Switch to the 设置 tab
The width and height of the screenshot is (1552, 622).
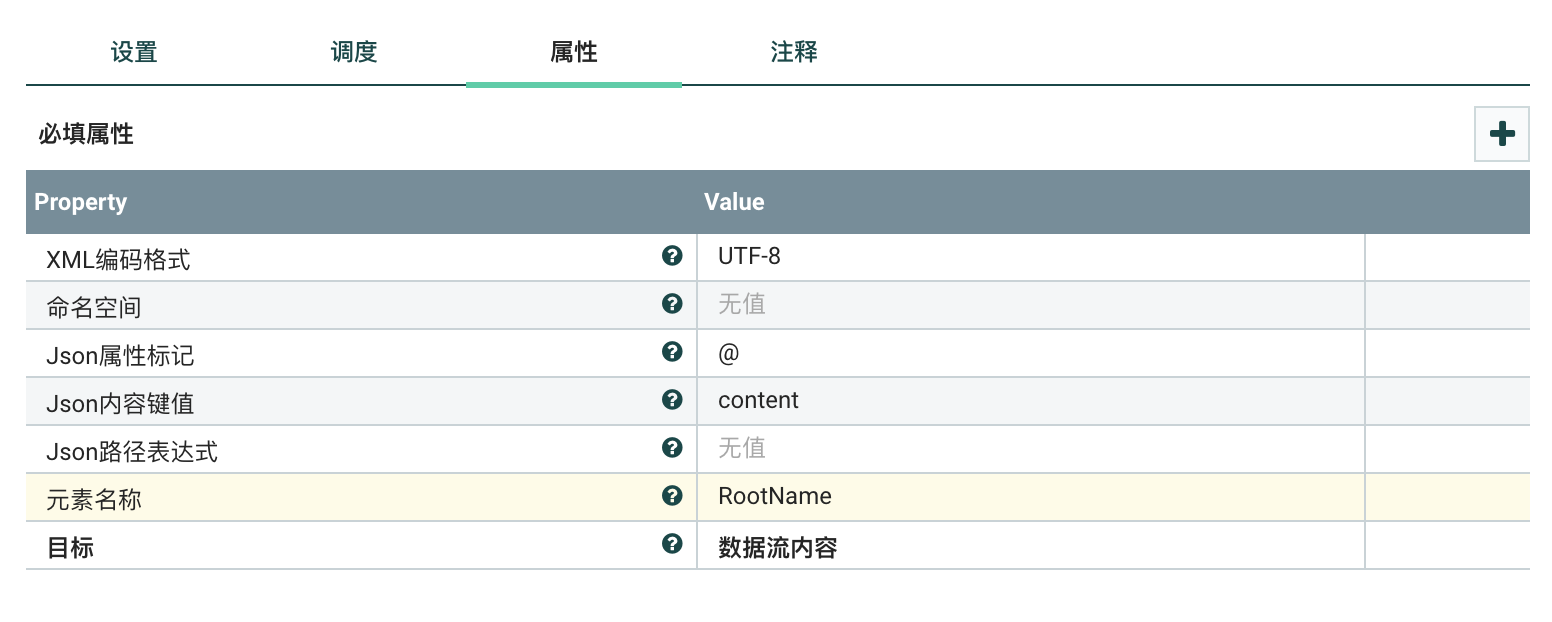click(x=134, y=52)
